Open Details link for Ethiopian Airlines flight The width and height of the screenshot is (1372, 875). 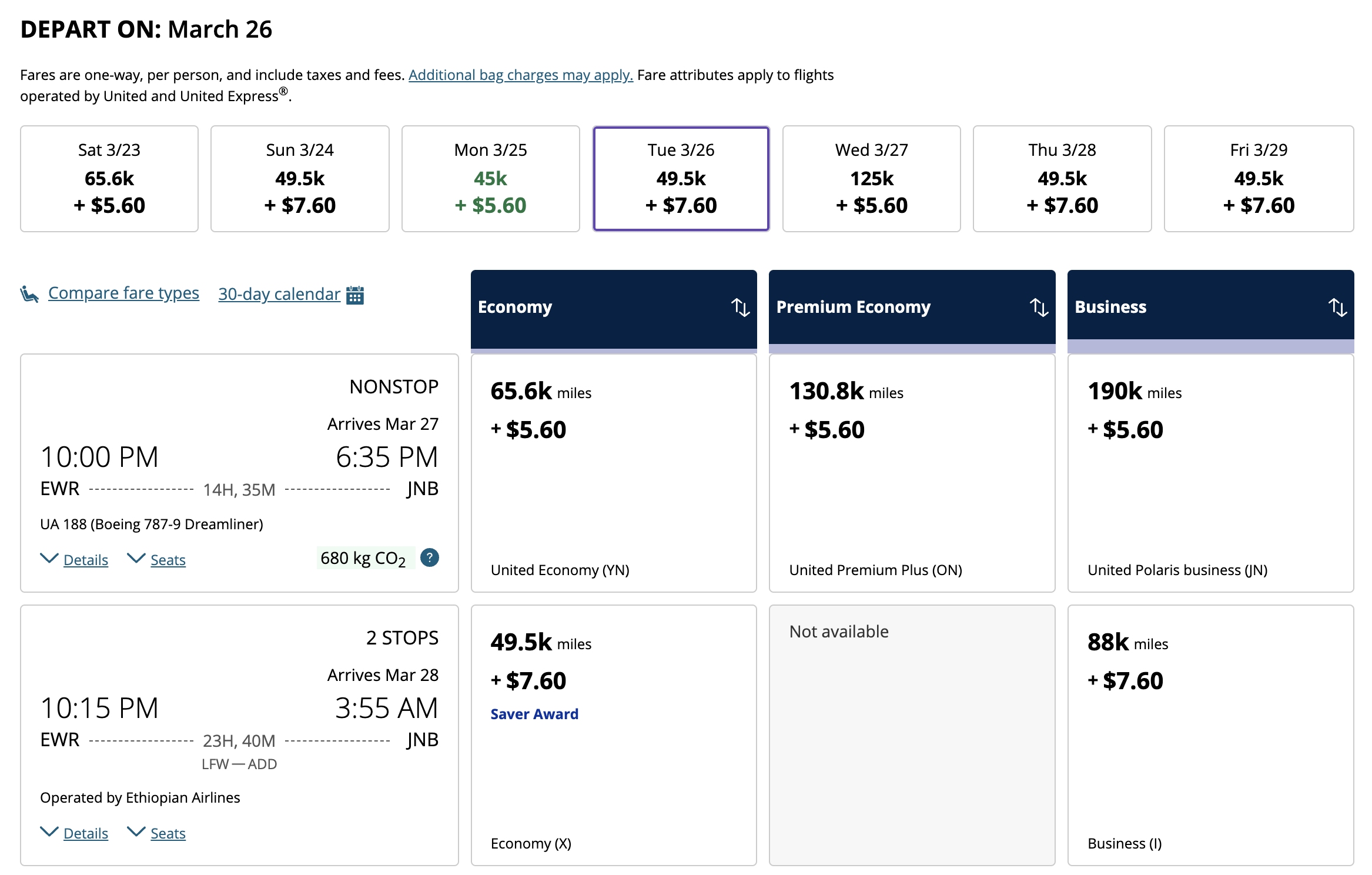tap(86, 833)
